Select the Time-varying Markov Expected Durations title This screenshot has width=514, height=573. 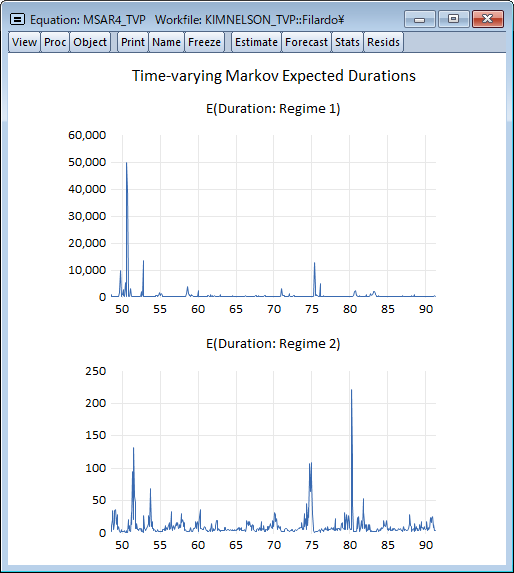pos(274,76)
